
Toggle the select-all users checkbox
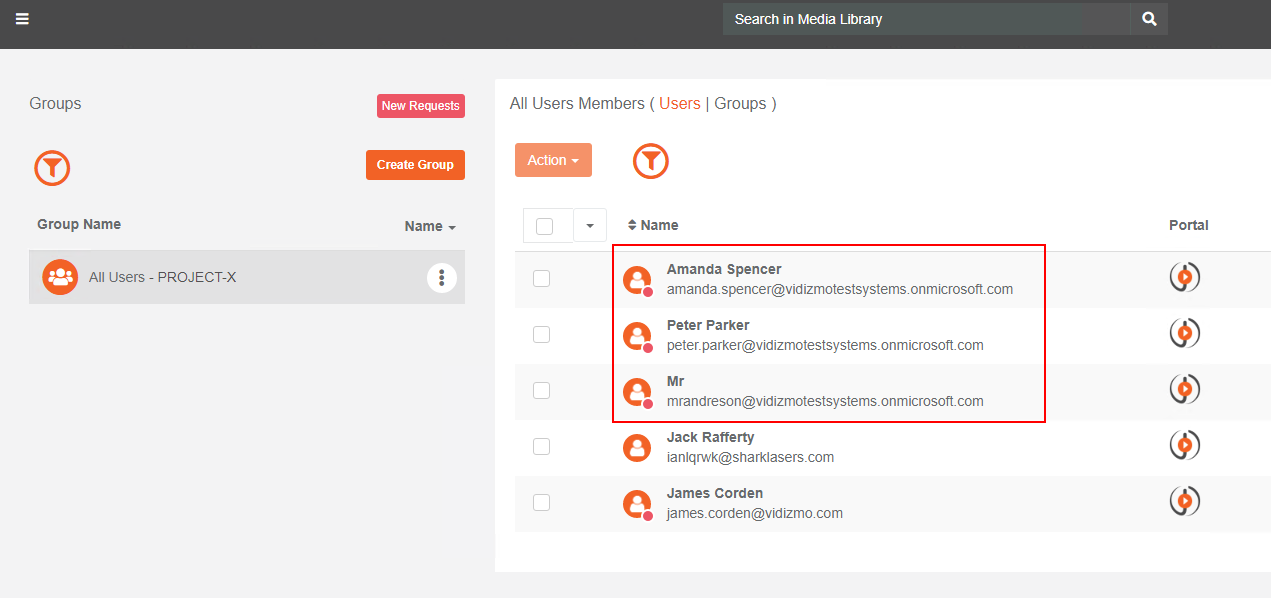(545, 226)
